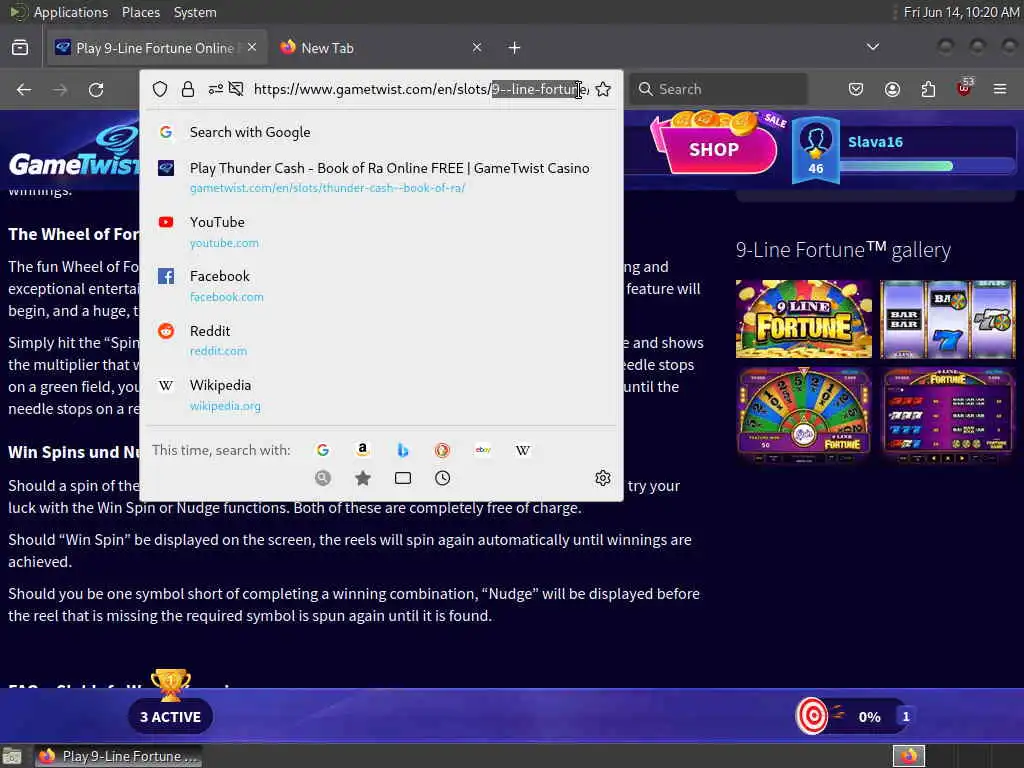Open the 3 ACTIVE trophy button

pos(170,716)
